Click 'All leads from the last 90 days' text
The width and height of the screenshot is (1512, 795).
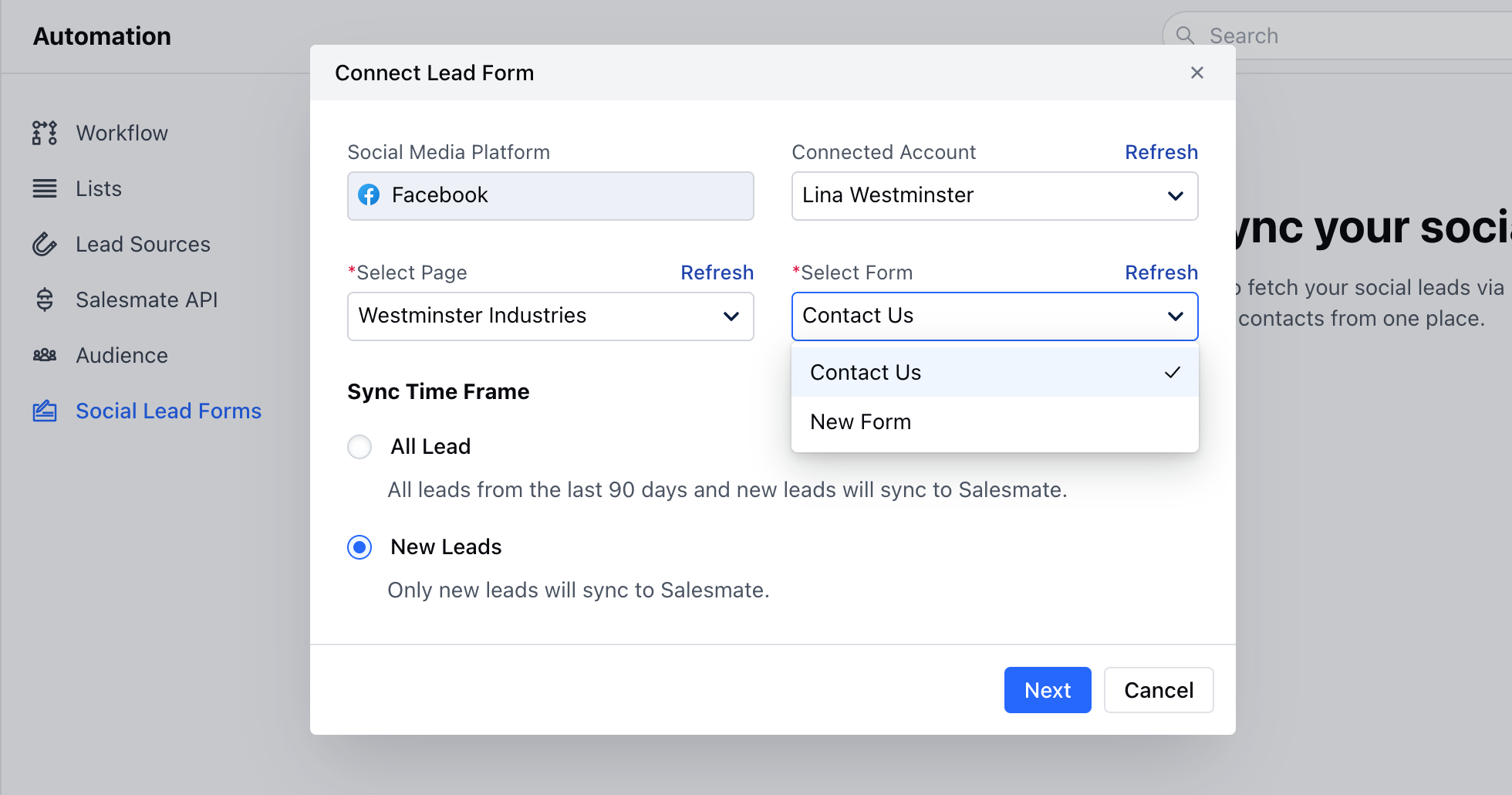[727, 490]
